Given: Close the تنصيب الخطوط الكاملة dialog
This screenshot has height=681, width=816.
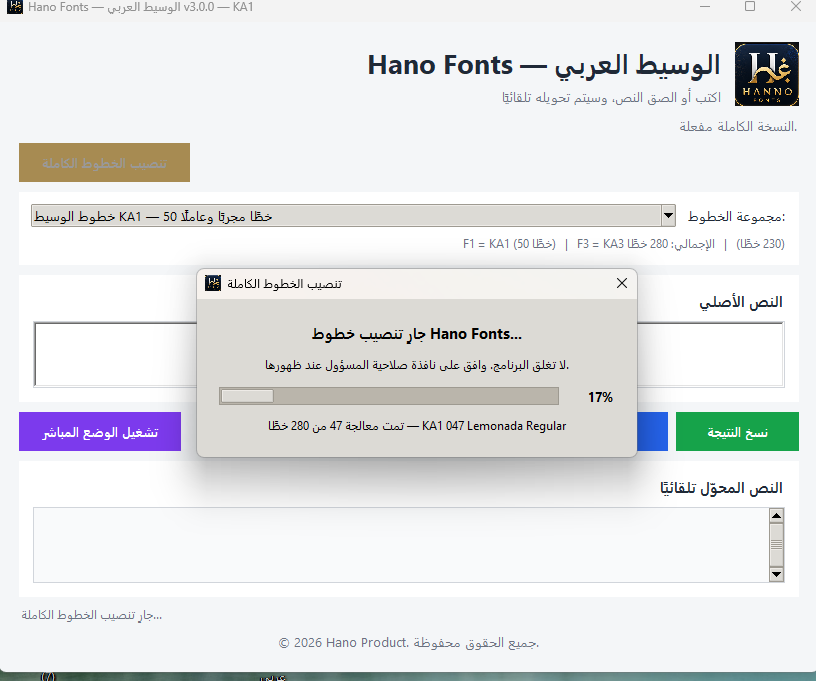Looking at the screenshot, I should pos(621,283).
